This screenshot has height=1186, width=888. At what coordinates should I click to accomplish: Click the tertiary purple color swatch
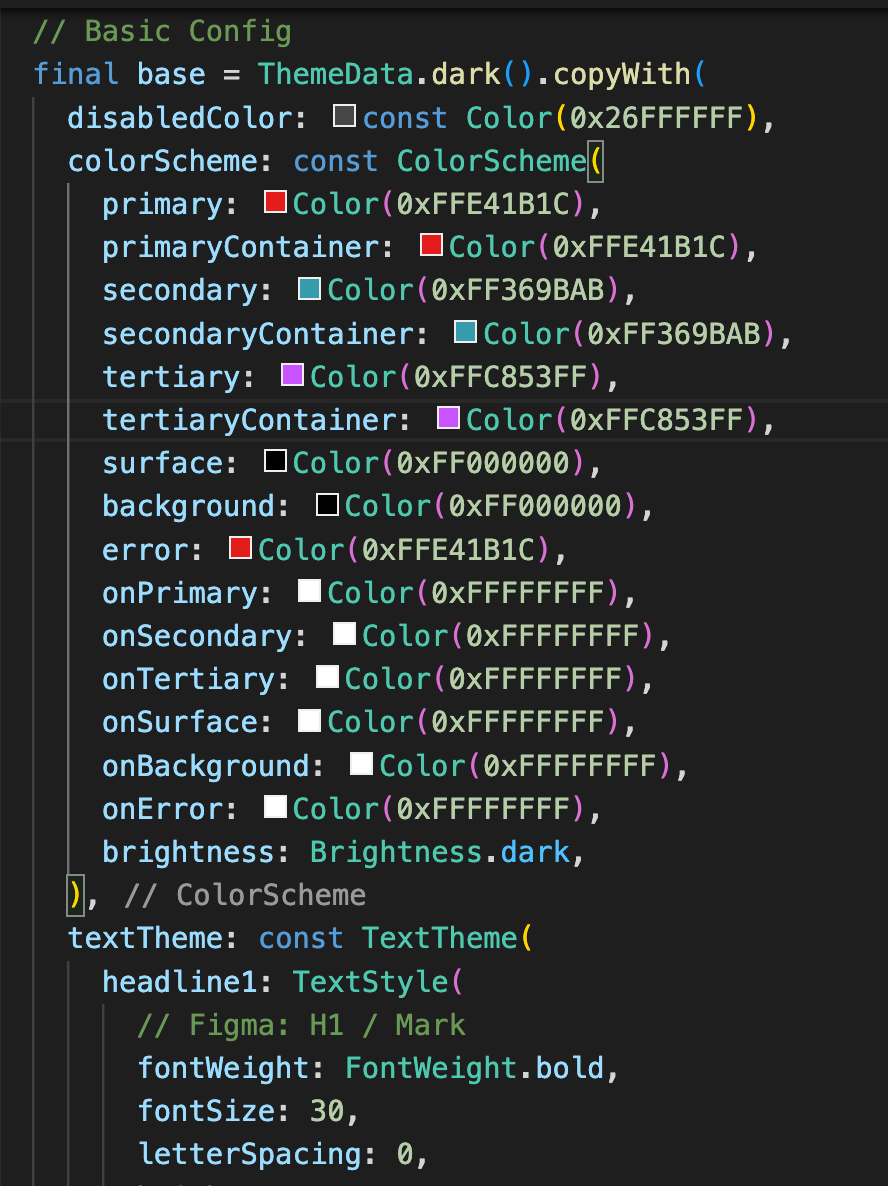(x=293, y=374)
